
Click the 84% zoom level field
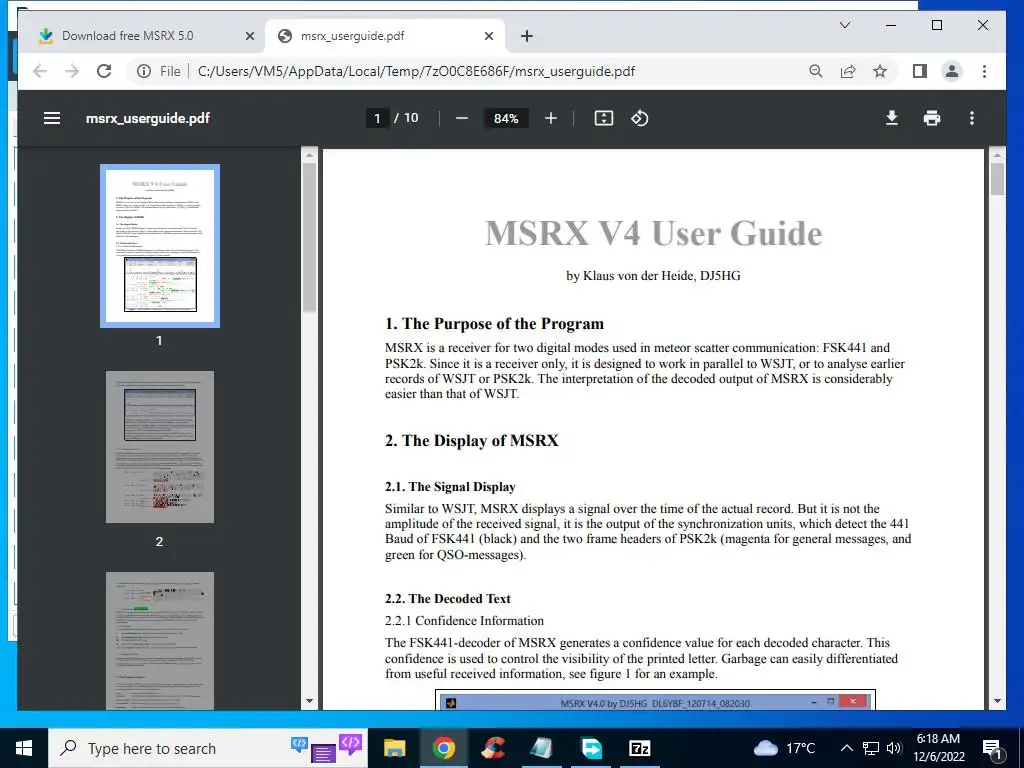(x=506, y=118)
